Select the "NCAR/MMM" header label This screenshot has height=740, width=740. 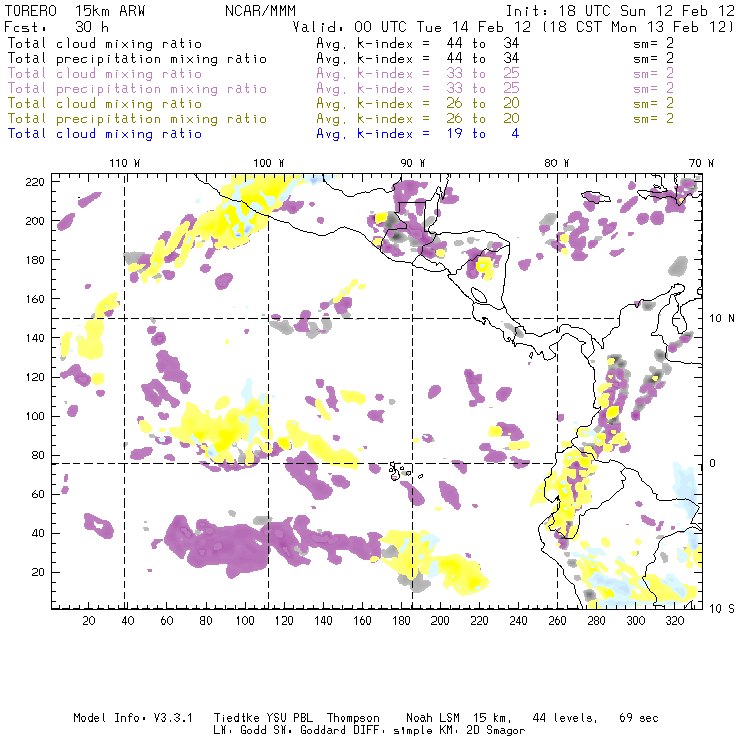(x=260, y=11)
